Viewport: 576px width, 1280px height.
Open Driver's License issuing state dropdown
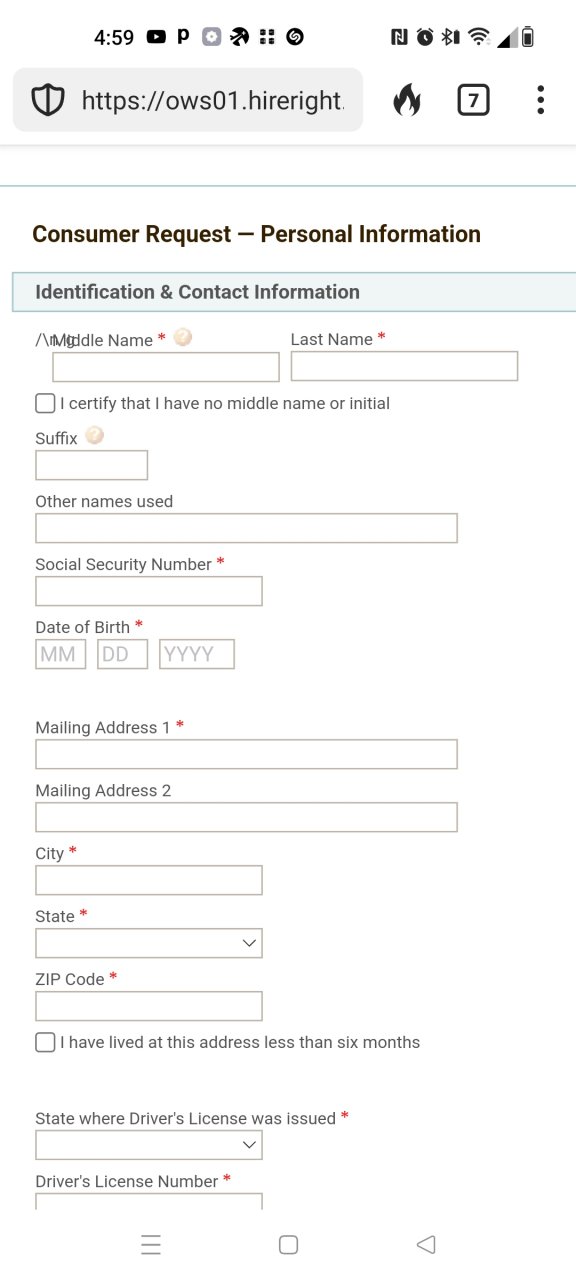pyautogui.click(x=149, y=1145)
